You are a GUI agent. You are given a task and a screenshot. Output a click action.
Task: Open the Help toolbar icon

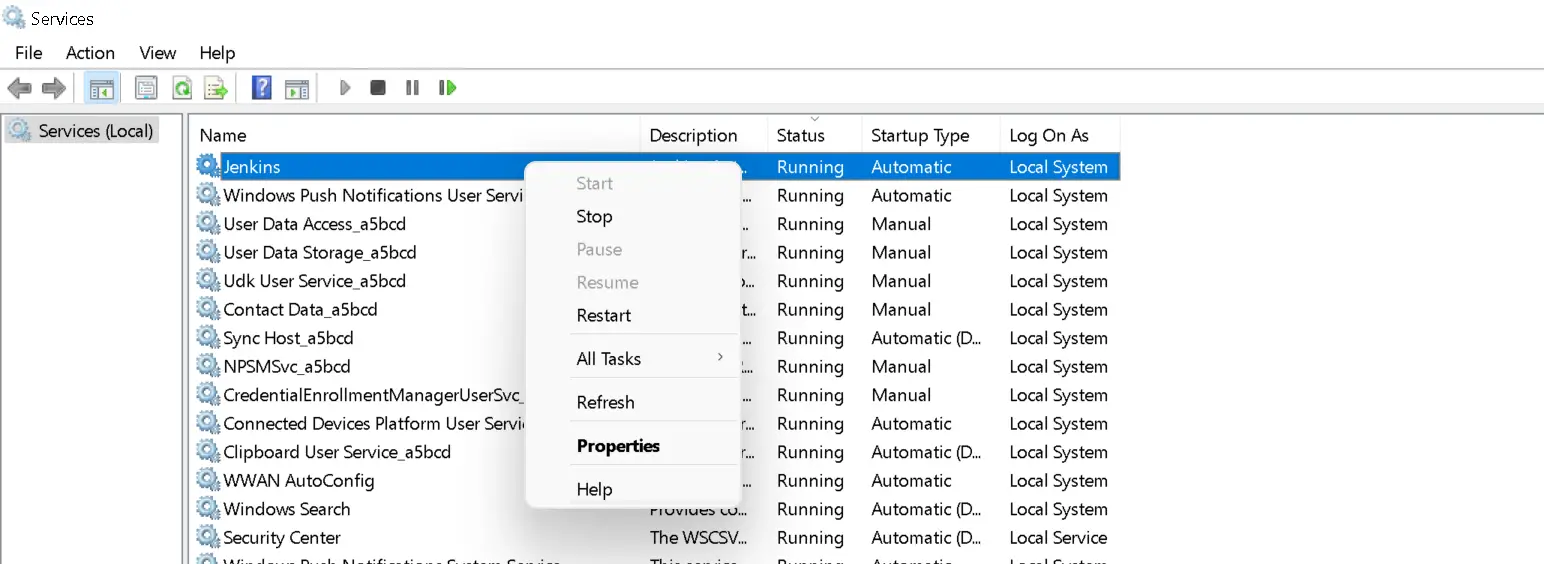(262, 88)
